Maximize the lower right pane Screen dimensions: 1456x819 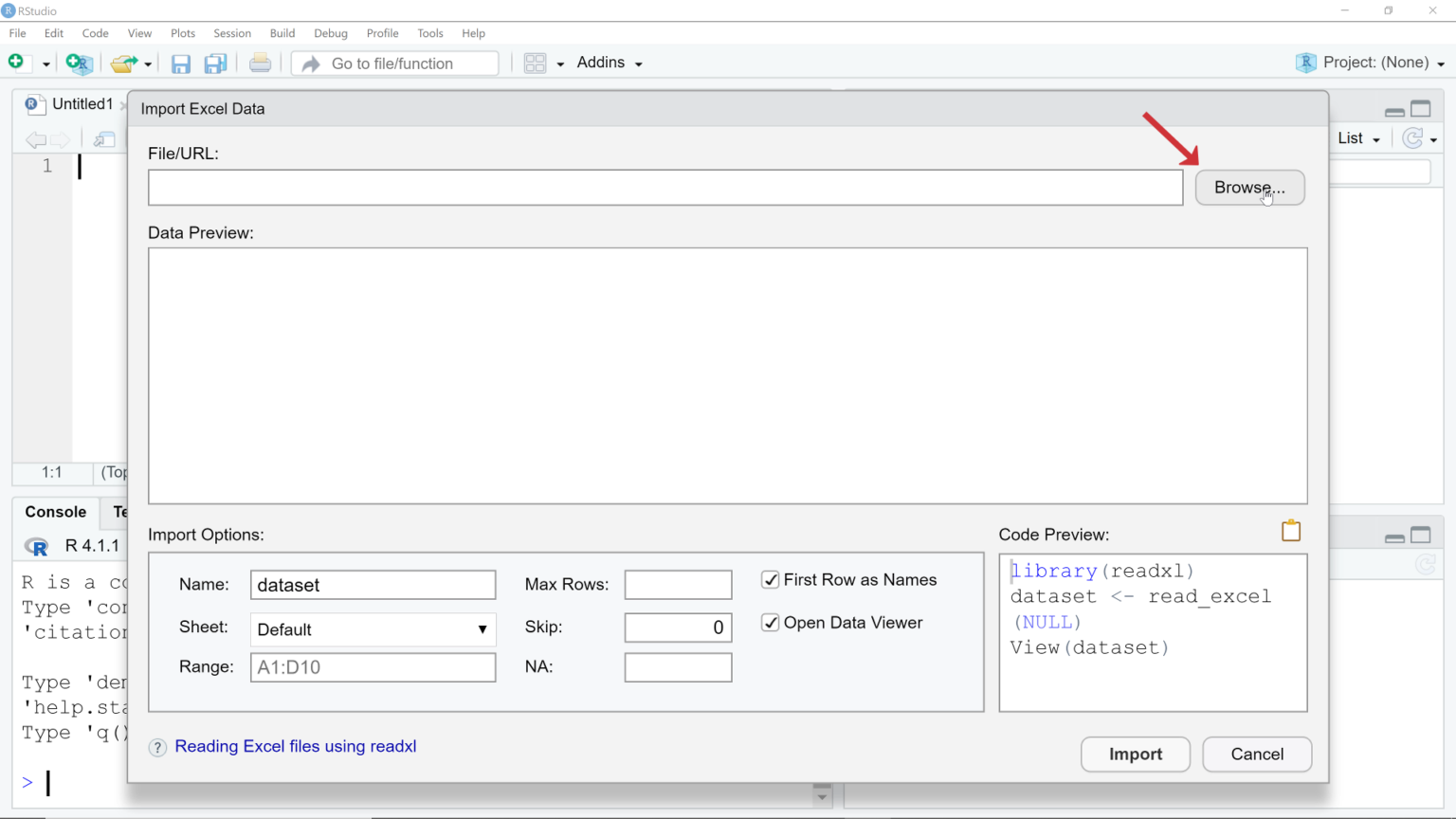tap(1421, 536)
